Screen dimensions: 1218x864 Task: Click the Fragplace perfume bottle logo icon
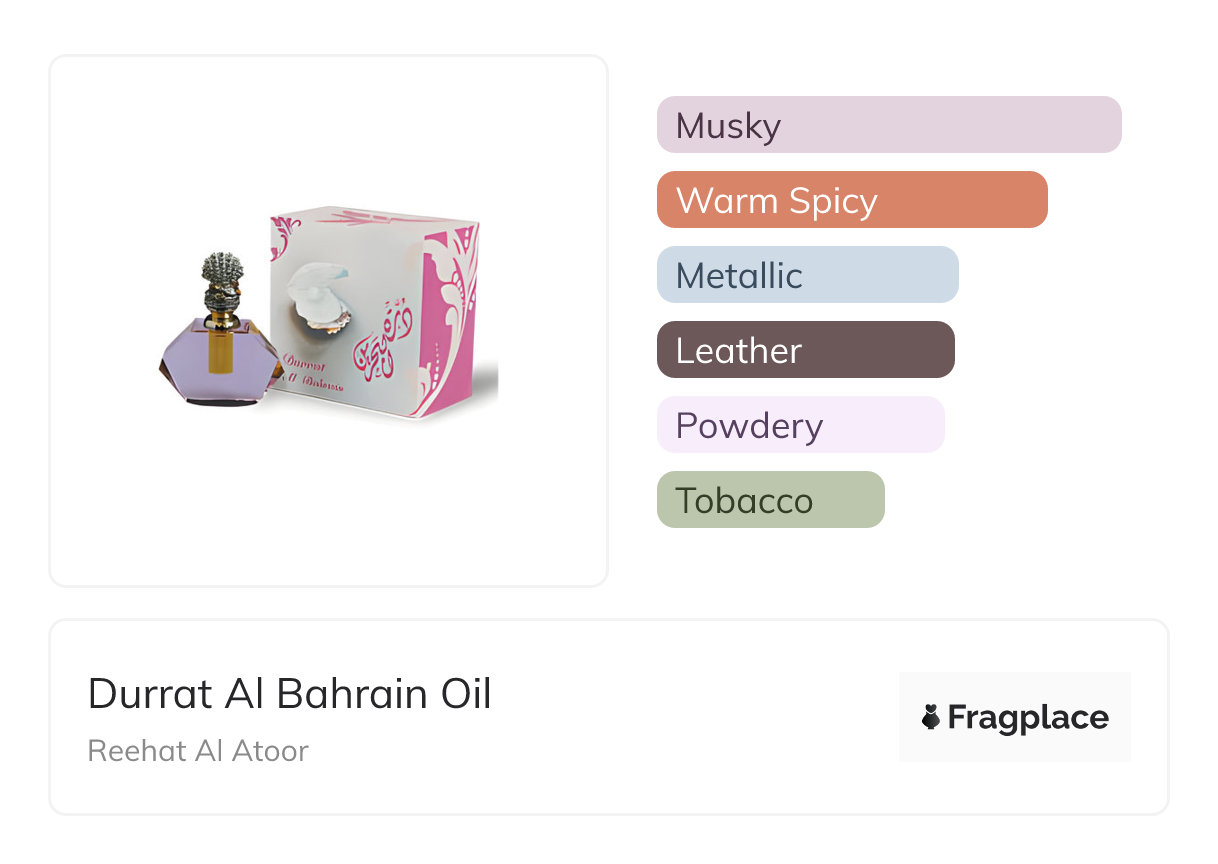coord(931,717)
